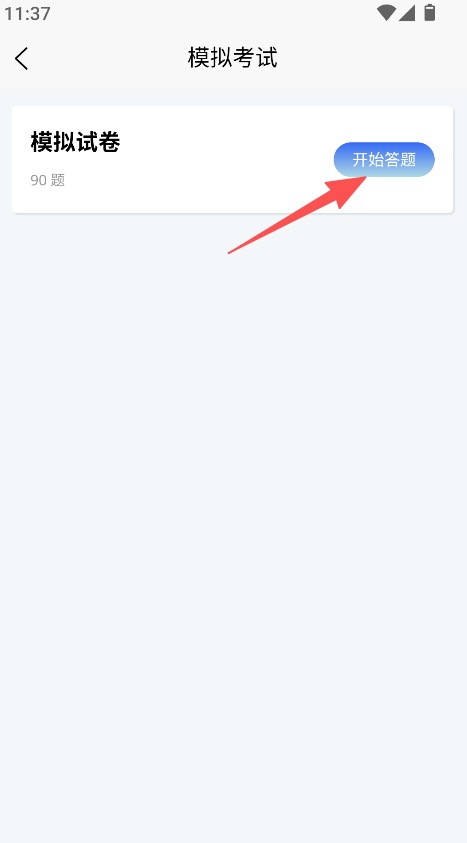Click the red arrow annotation graphic
The width and height of the screenshot is (467, 843).
coord(297,215)
